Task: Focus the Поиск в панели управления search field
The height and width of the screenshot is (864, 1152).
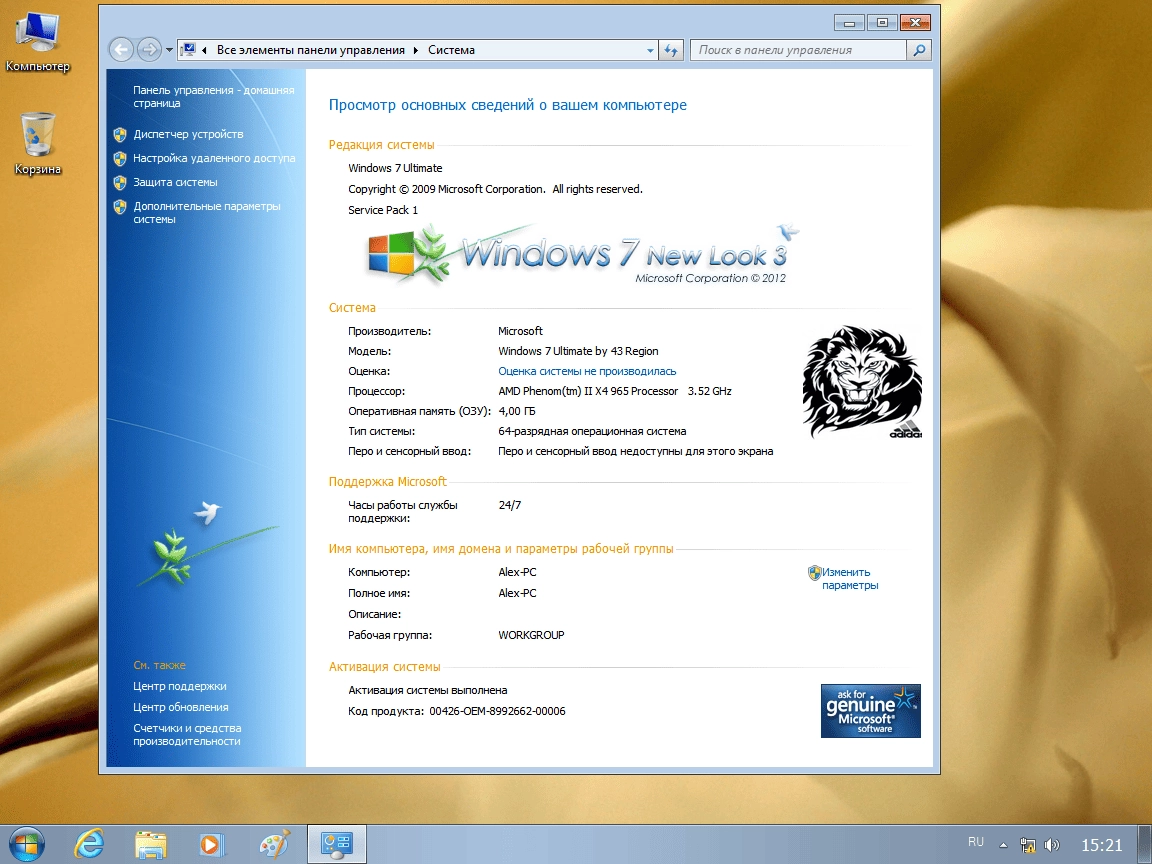Action: [x=799, y=50]
